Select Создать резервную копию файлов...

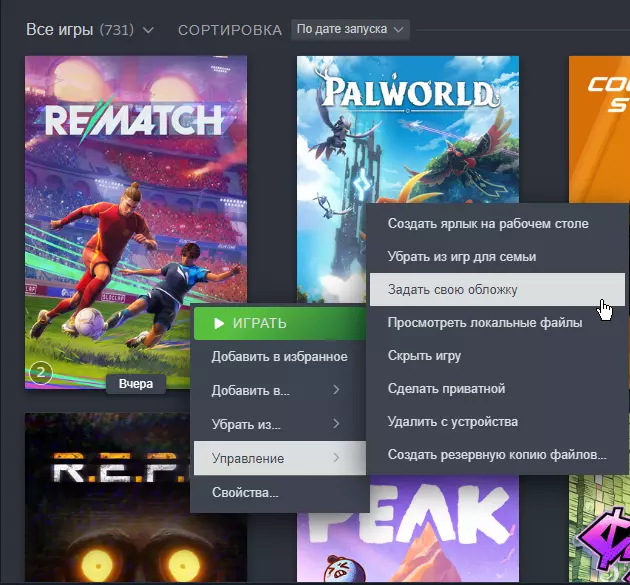click(x=497, y=454)
